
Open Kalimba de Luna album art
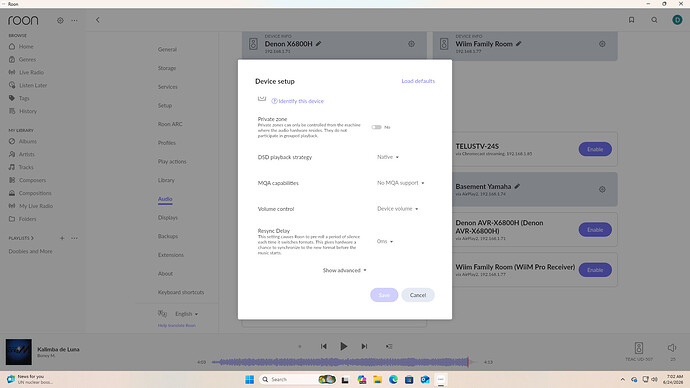coord(18,352)
